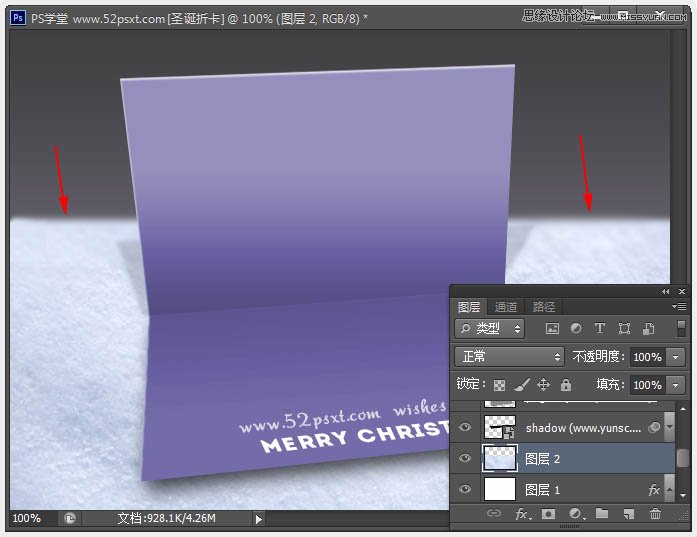Select the 图层 1 layer name
The image size is (697, 537).
point(542,490)
